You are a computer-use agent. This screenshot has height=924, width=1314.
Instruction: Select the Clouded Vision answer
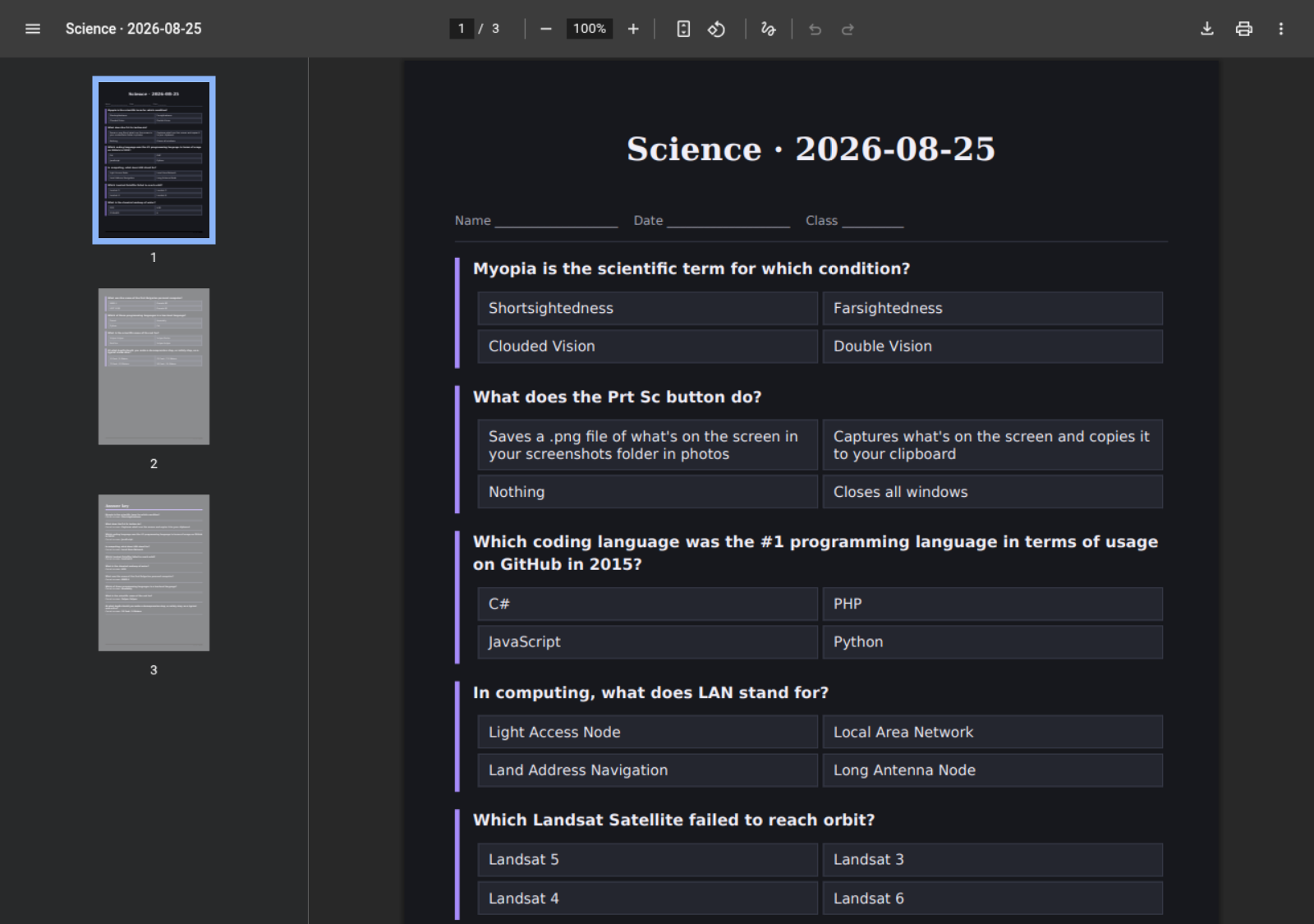pos(648,346)
